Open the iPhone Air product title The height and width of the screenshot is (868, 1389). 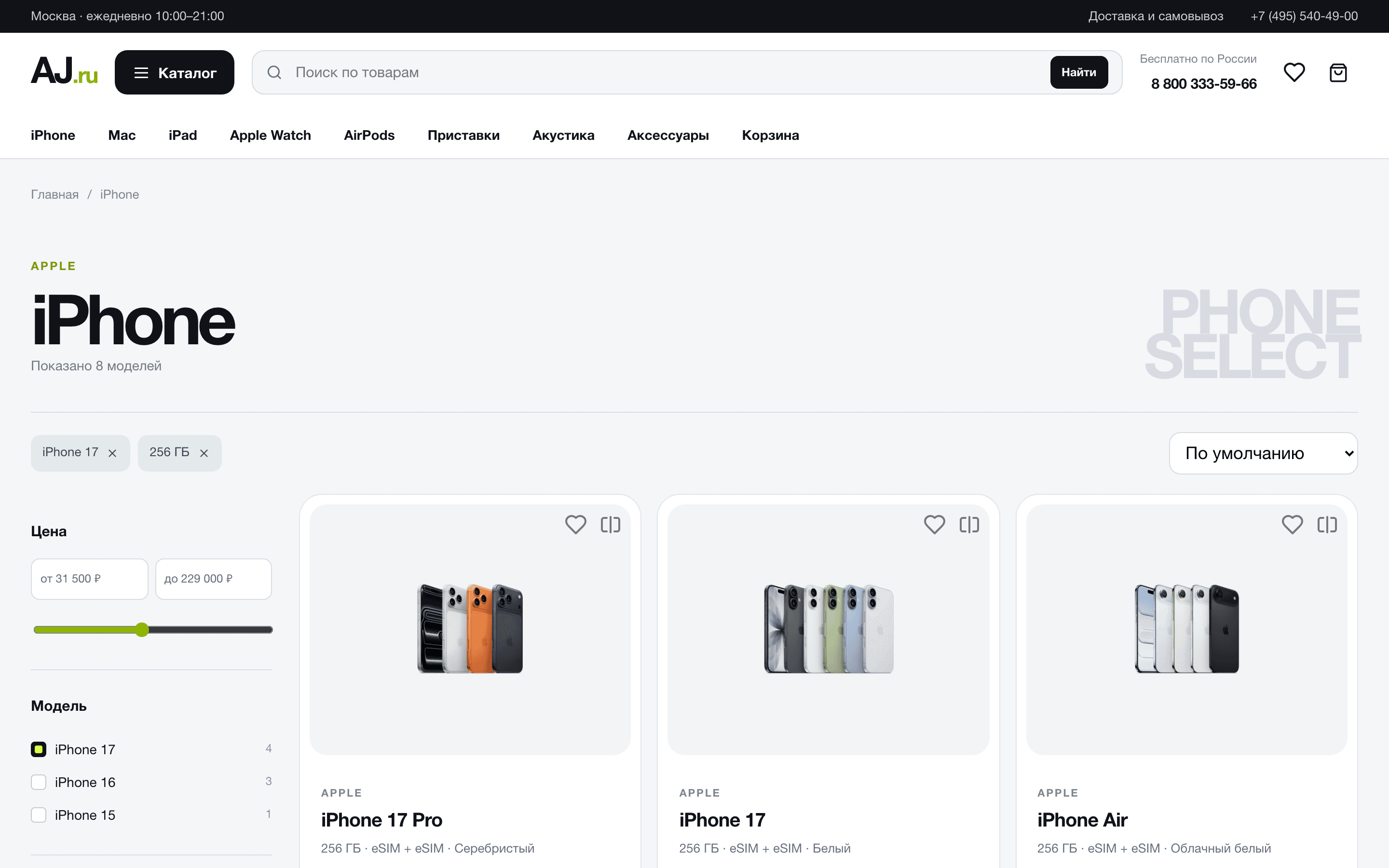point(1082,820)
